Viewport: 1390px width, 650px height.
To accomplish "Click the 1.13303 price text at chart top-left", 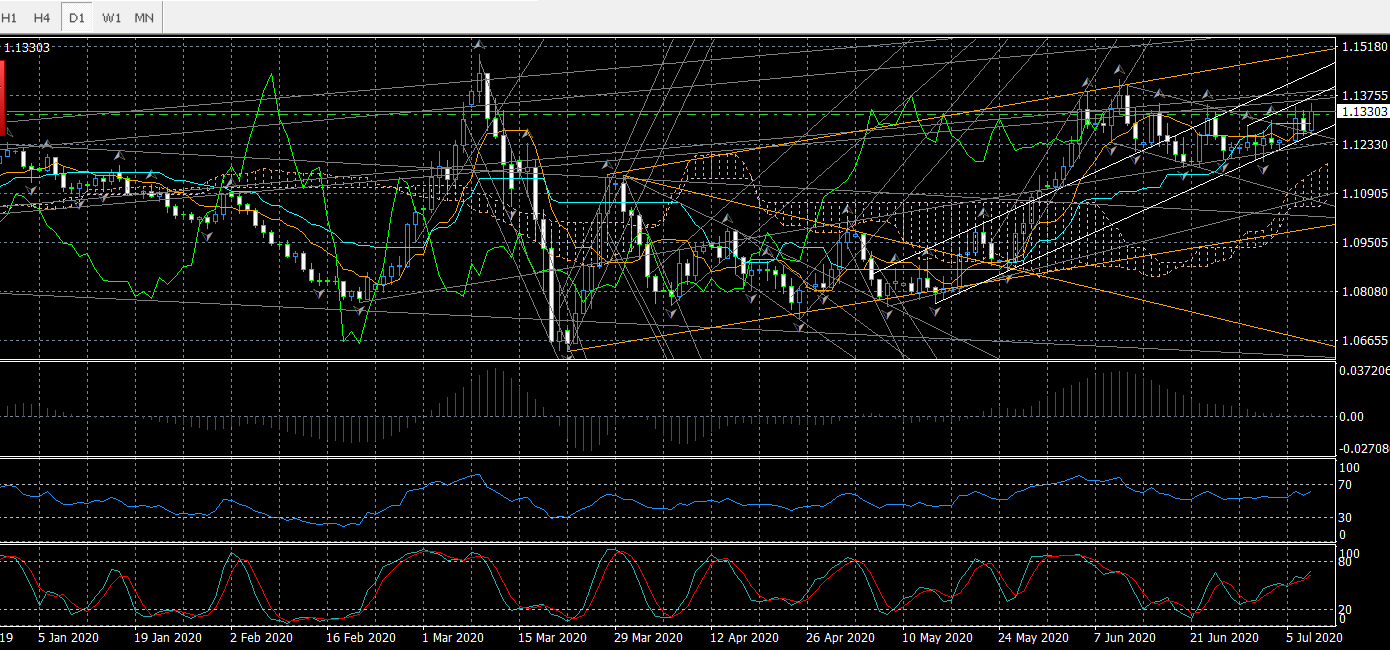I will click(28, 47).
